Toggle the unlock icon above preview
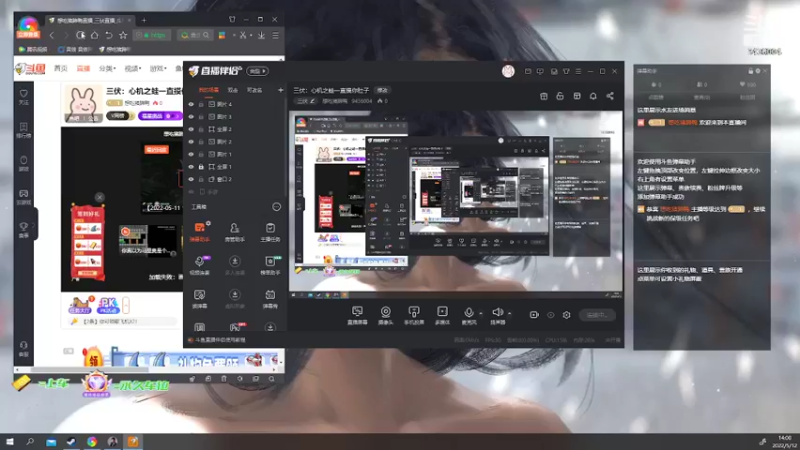The width and height of the screenshot is (800, 450). pyautogui.click(x=560, y=96)
